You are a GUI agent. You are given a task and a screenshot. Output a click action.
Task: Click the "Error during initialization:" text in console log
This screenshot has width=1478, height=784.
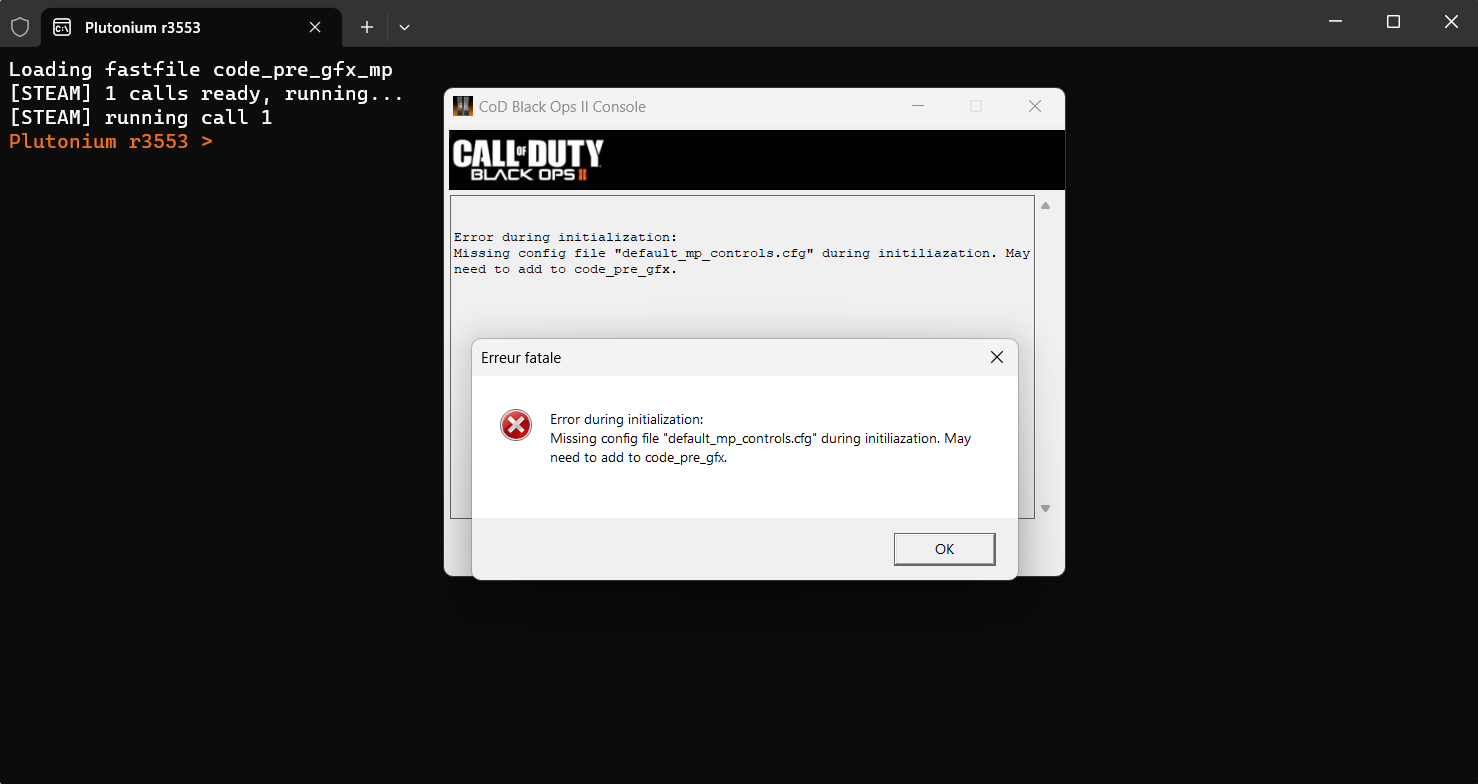click(x=565, y=237)
